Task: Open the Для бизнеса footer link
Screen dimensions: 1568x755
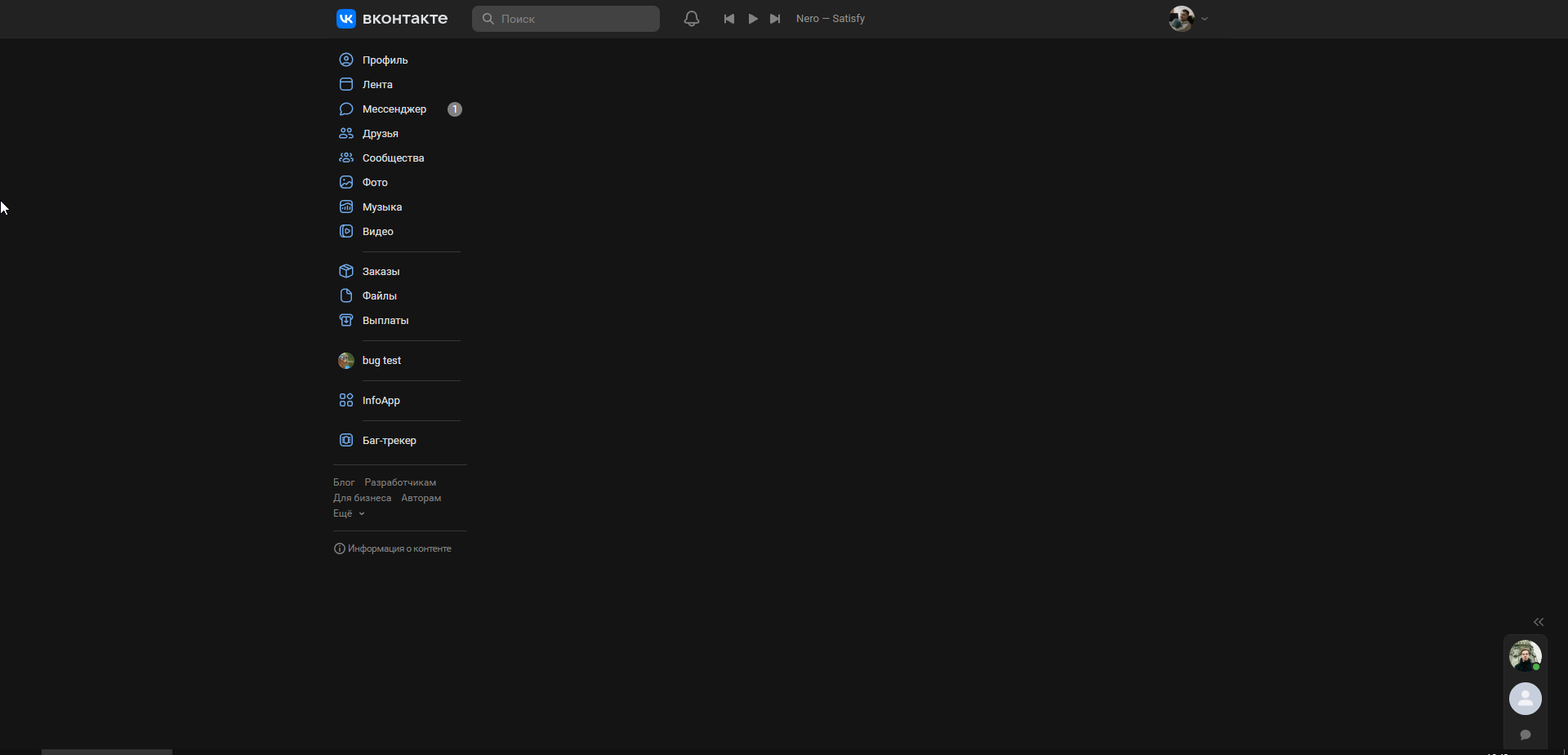Action: [362, 498]
